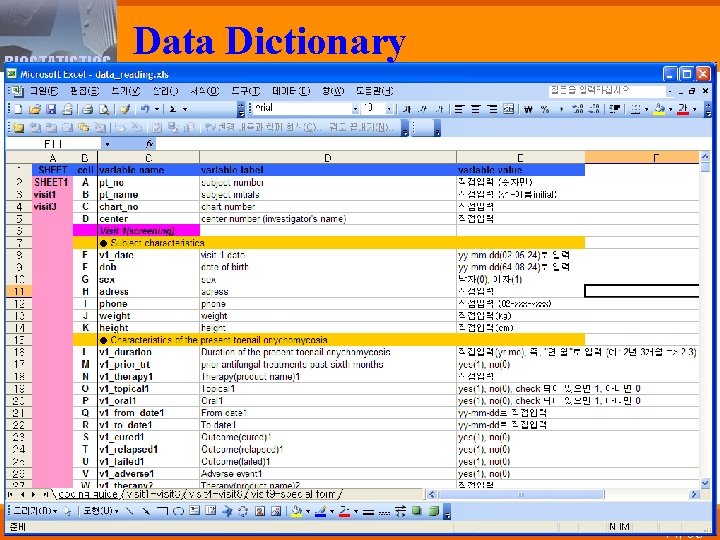Select the Oval drawing tool
Viewport: 720px width, 540px height.
click(x=179, y=511)
